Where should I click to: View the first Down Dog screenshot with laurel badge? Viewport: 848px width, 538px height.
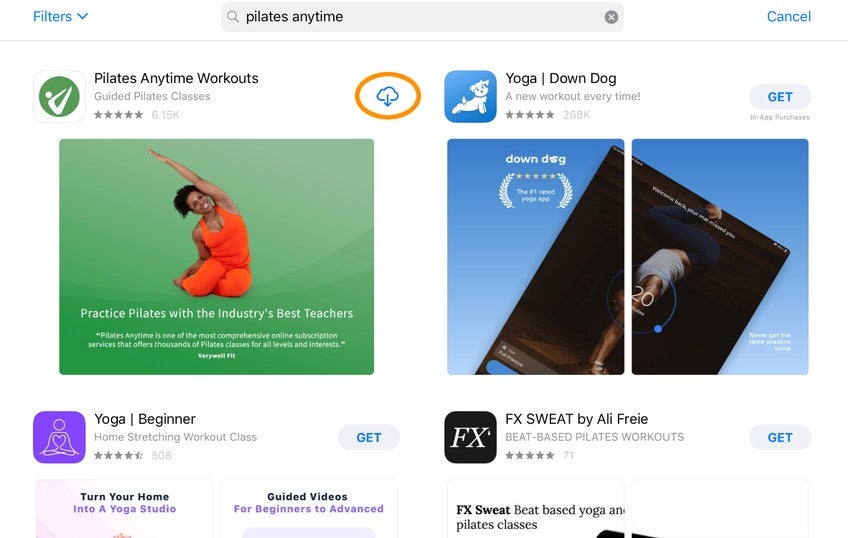pos(535,256)
